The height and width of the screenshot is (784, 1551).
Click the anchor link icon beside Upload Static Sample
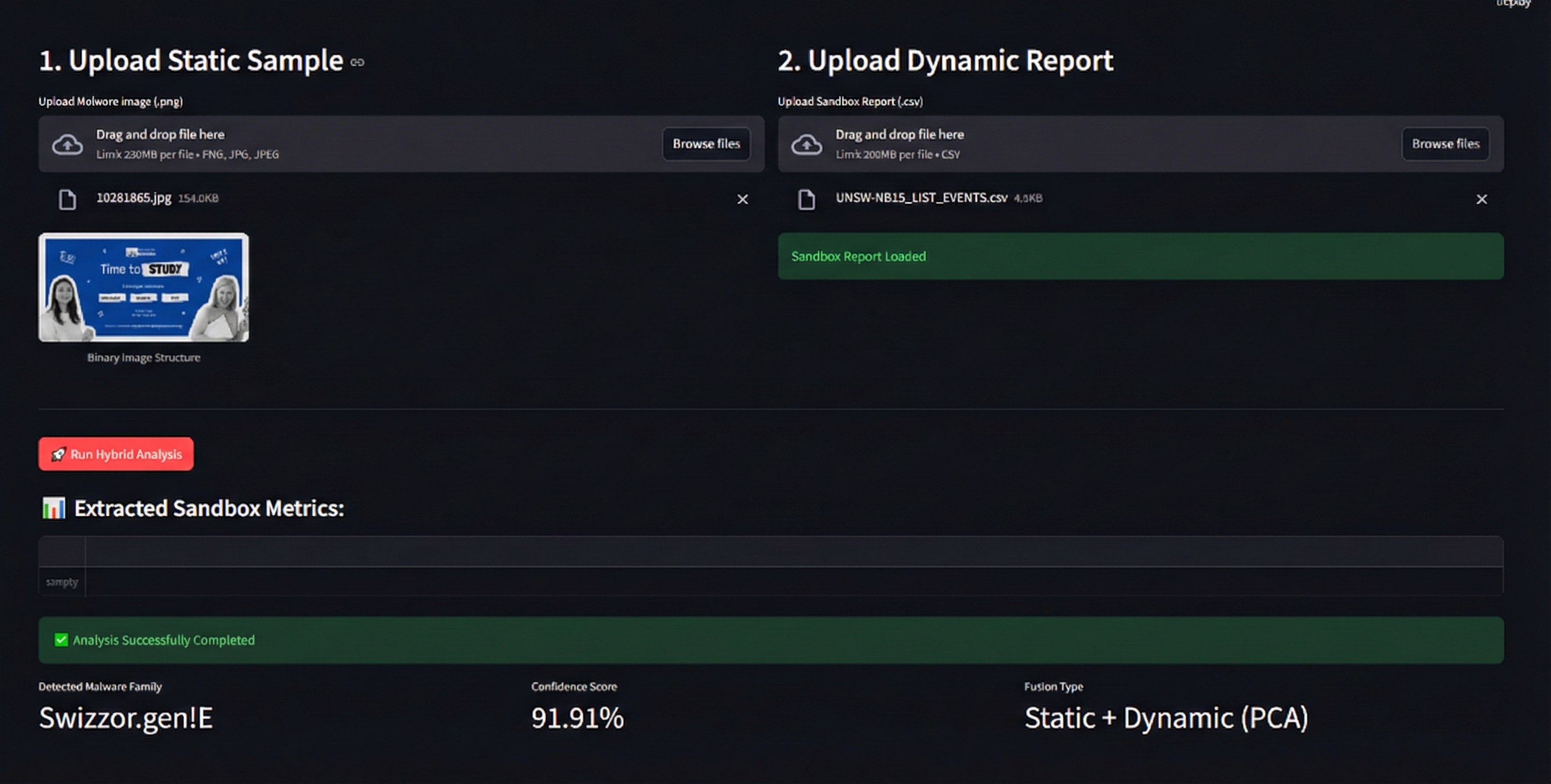click(x=357, y=62)
